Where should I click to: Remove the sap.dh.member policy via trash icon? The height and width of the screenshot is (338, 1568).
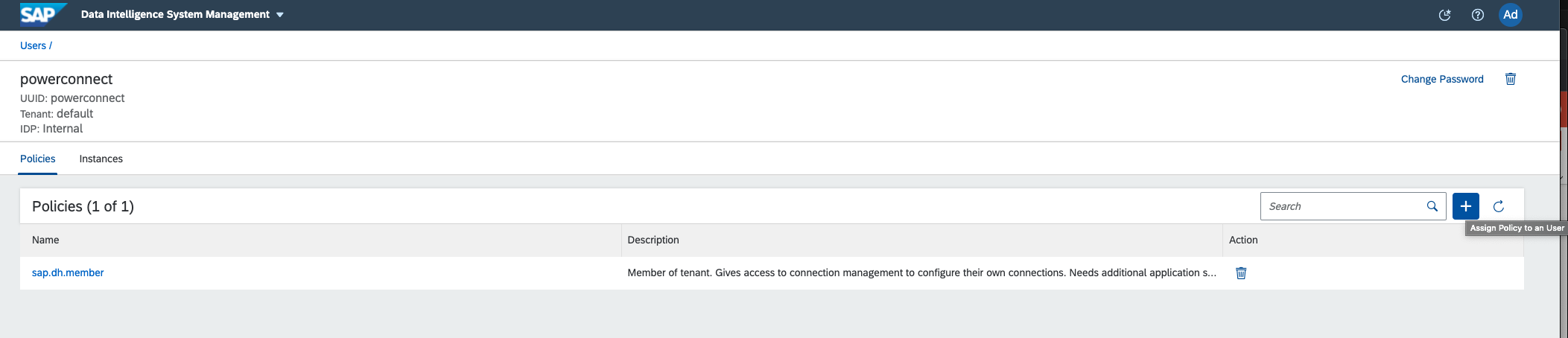pyautogui.click(x=1241, y=273)
